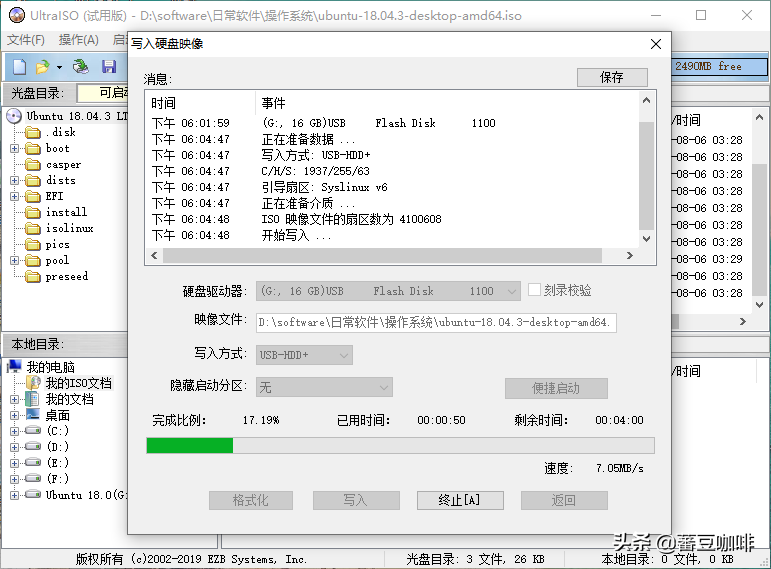The width and height of the screenshot is (771, 569).
Task: Expand the EFI folder node
Action: [14, 196]
